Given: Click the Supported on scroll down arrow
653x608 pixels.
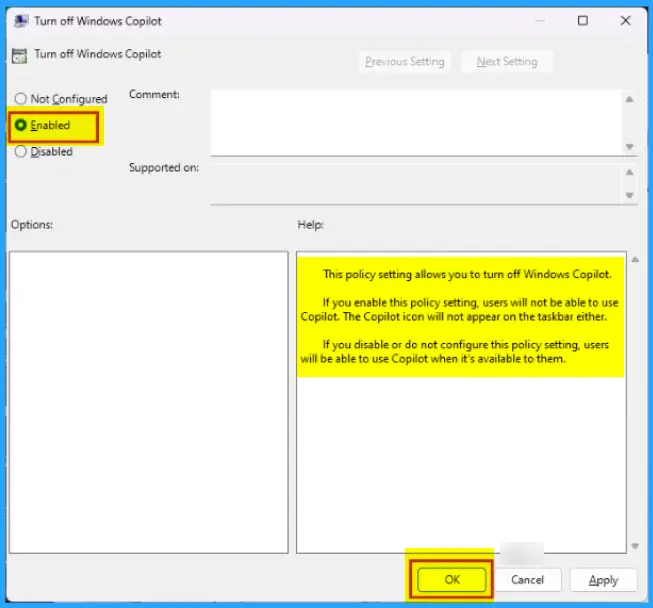Looking at the screenshot, I should [630, 195].
